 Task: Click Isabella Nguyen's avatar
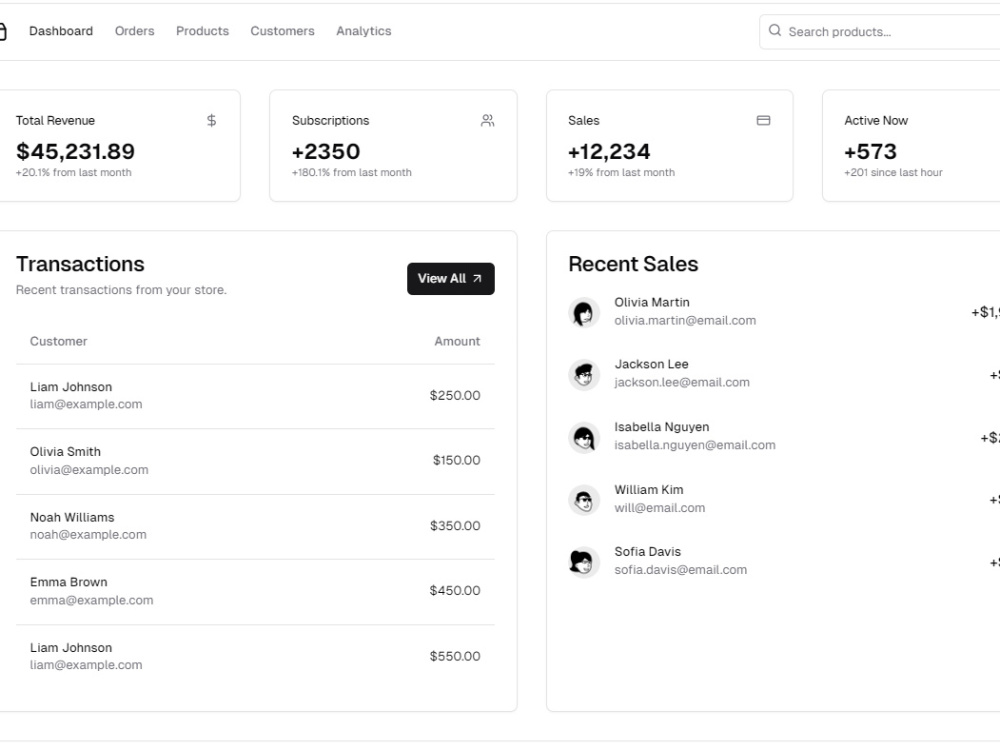coord(584,437)
